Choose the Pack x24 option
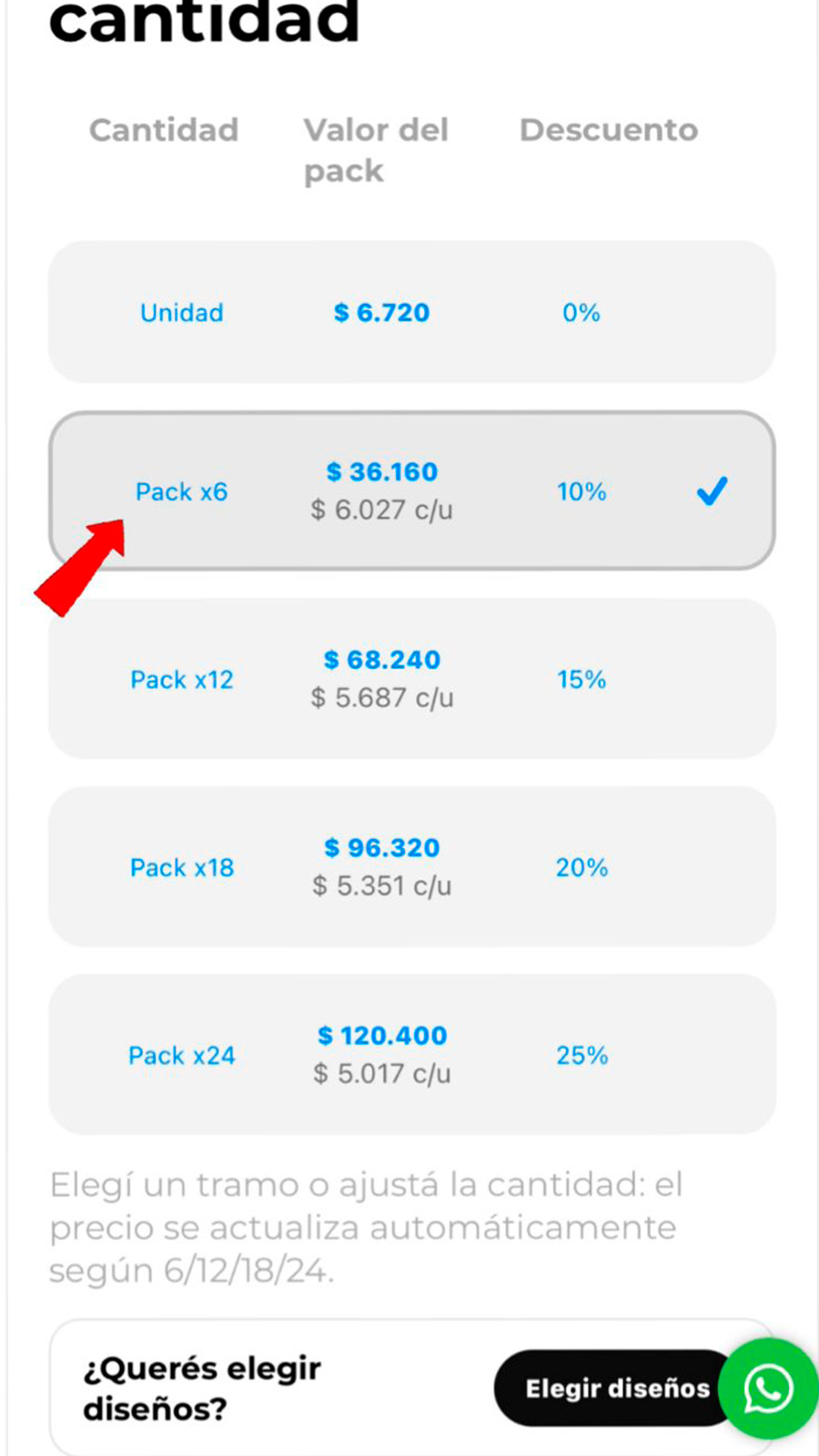819x1456 pixels. [182, 1056]
